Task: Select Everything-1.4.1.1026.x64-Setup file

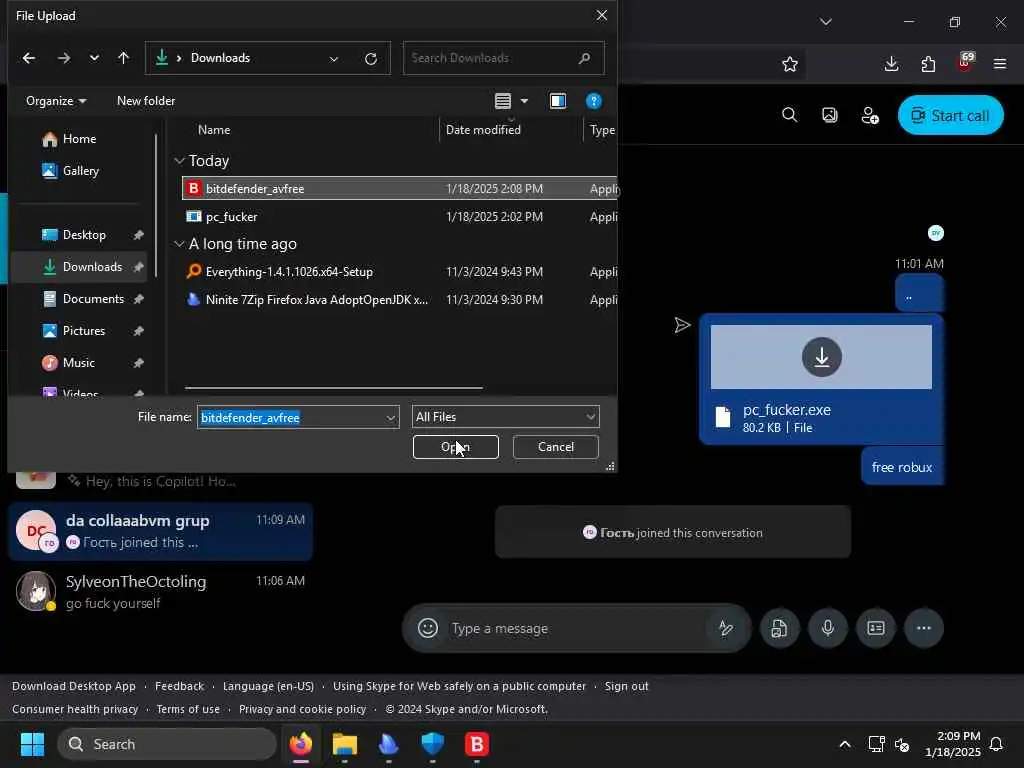Action: tap(400, 272)
